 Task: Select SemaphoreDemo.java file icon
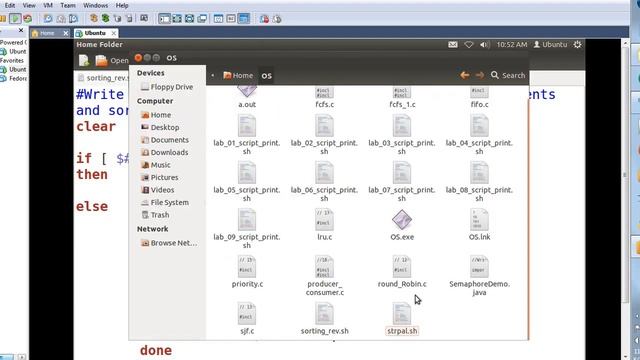click(x=479, y=267)
